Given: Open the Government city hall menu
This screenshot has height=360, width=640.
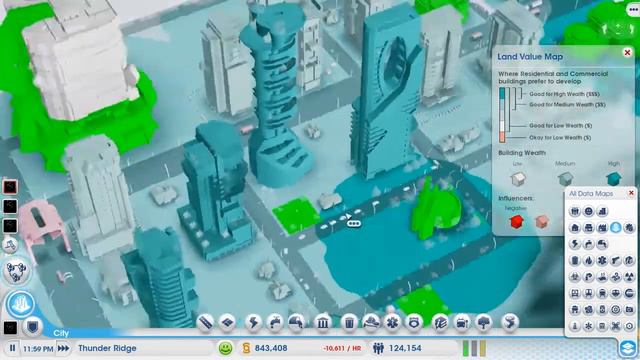Looking at the screenshot, I should [x=322, y=322].
